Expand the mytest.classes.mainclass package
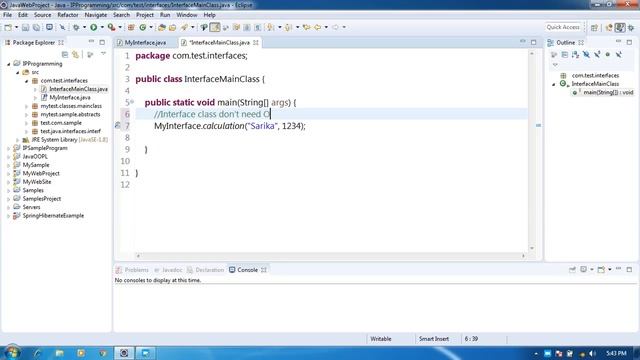 click(27, 106)
